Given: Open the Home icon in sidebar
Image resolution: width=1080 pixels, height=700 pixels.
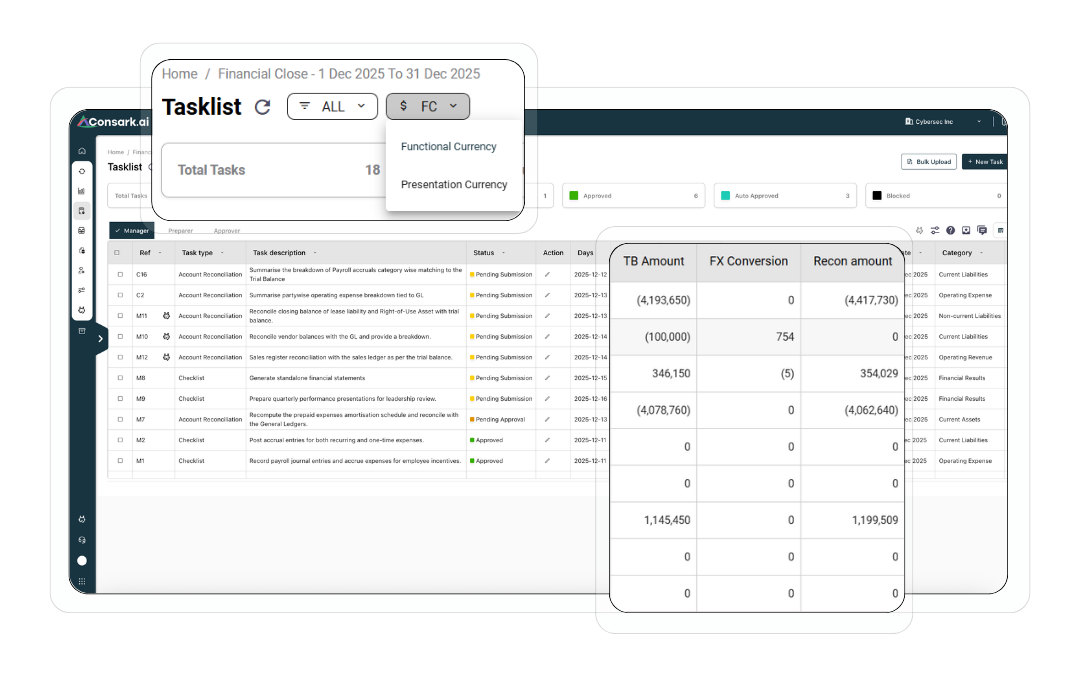Looking at the screenshot, I should click(82, 151).
